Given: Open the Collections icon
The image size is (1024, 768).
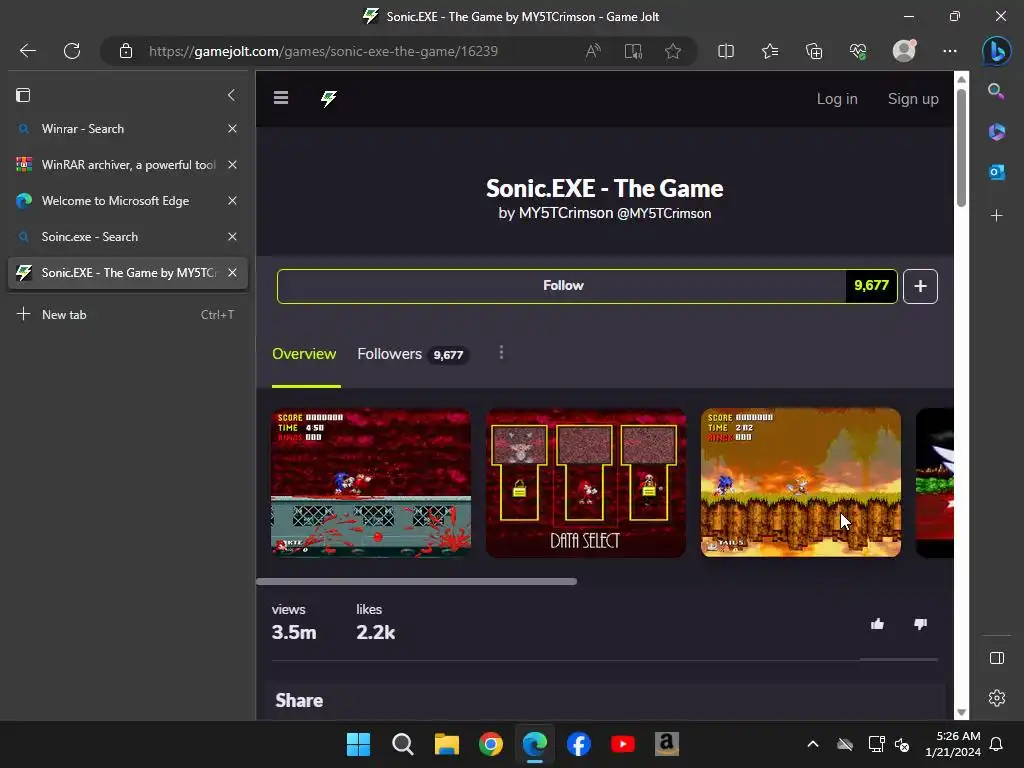Looking at the screenshot, I should pyautogui.click(x=814, y=51).
